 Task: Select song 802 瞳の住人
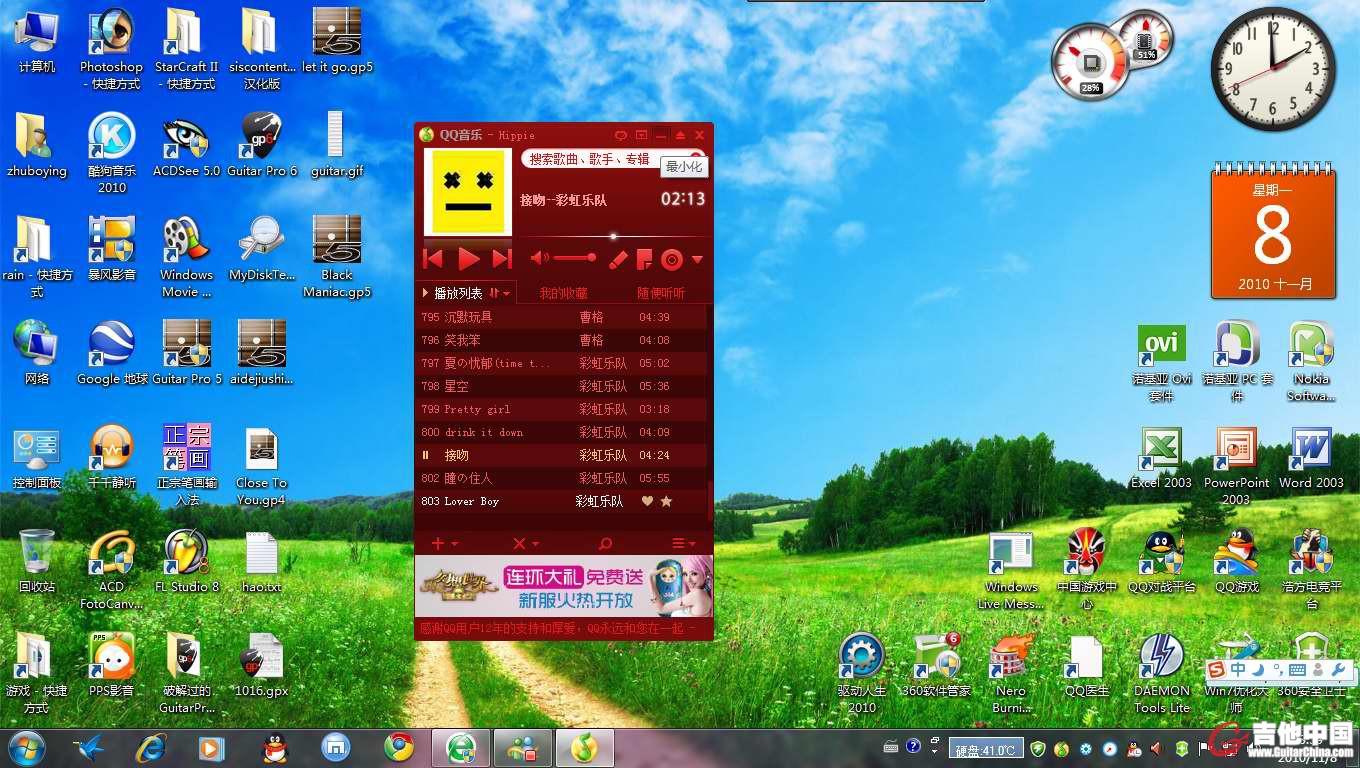pyautogui.click(x=561, y=478)
